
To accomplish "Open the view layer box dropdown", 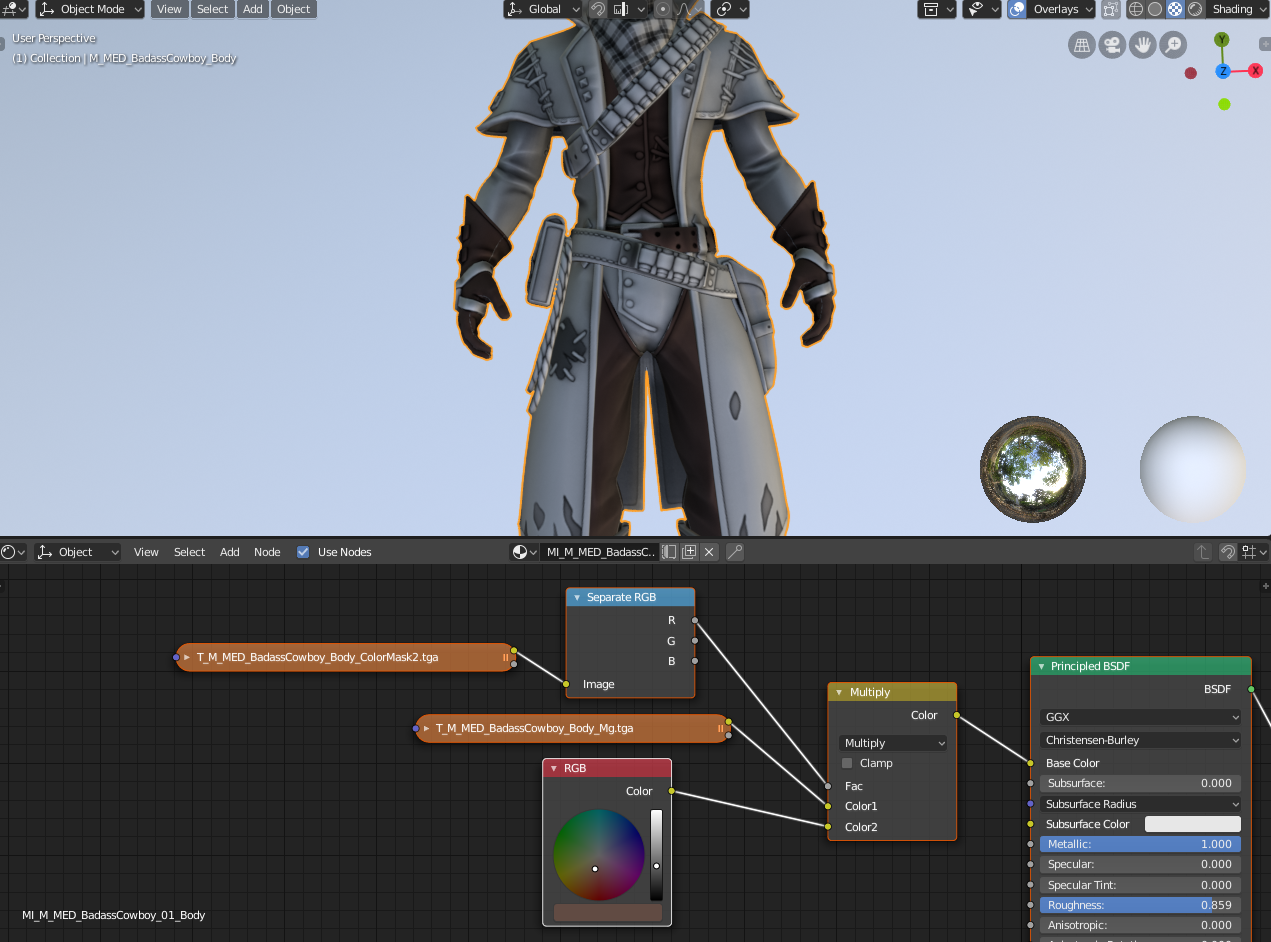I will (x=937, y=9).
